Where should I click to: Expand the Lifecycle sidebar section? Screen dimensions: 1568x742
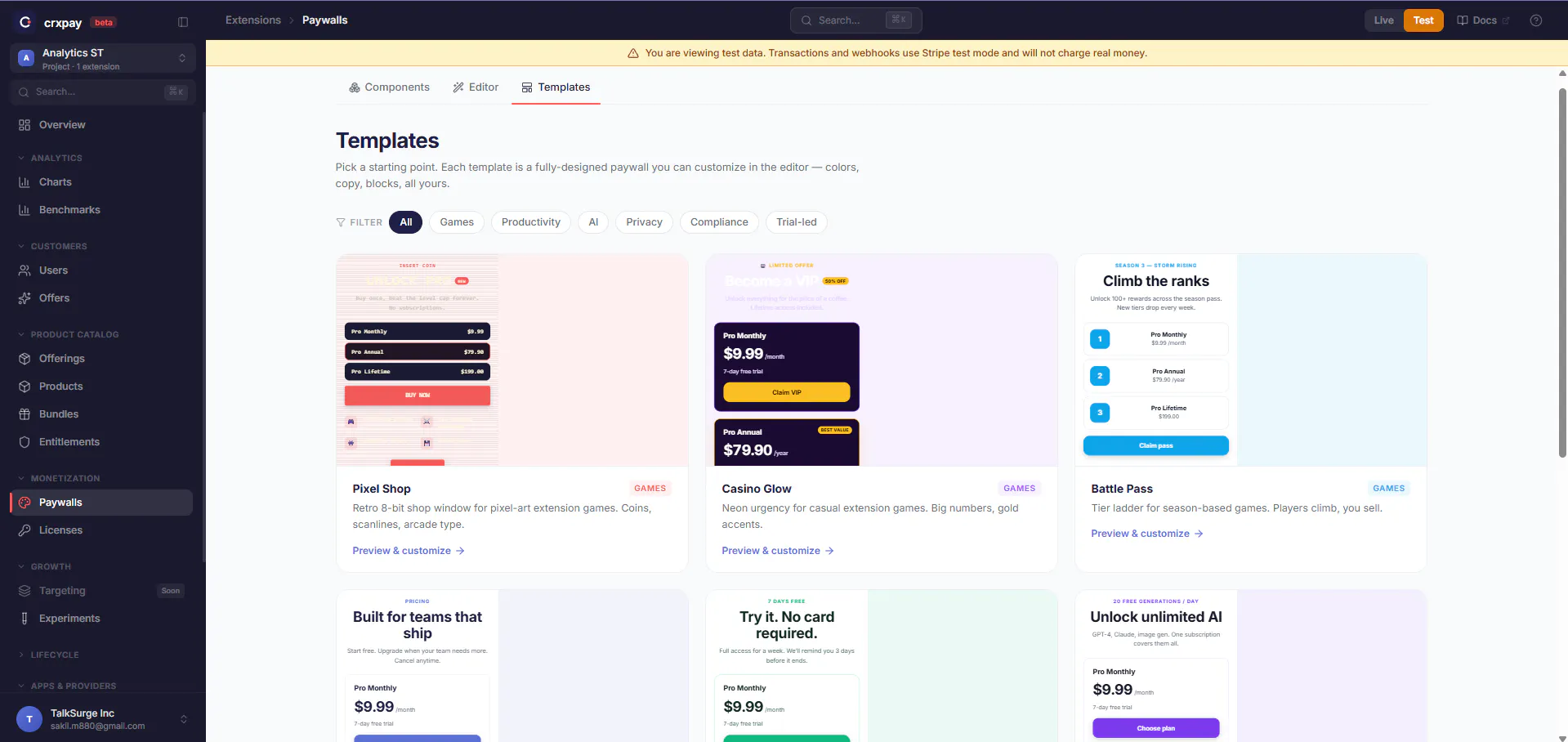coord(49,655)
